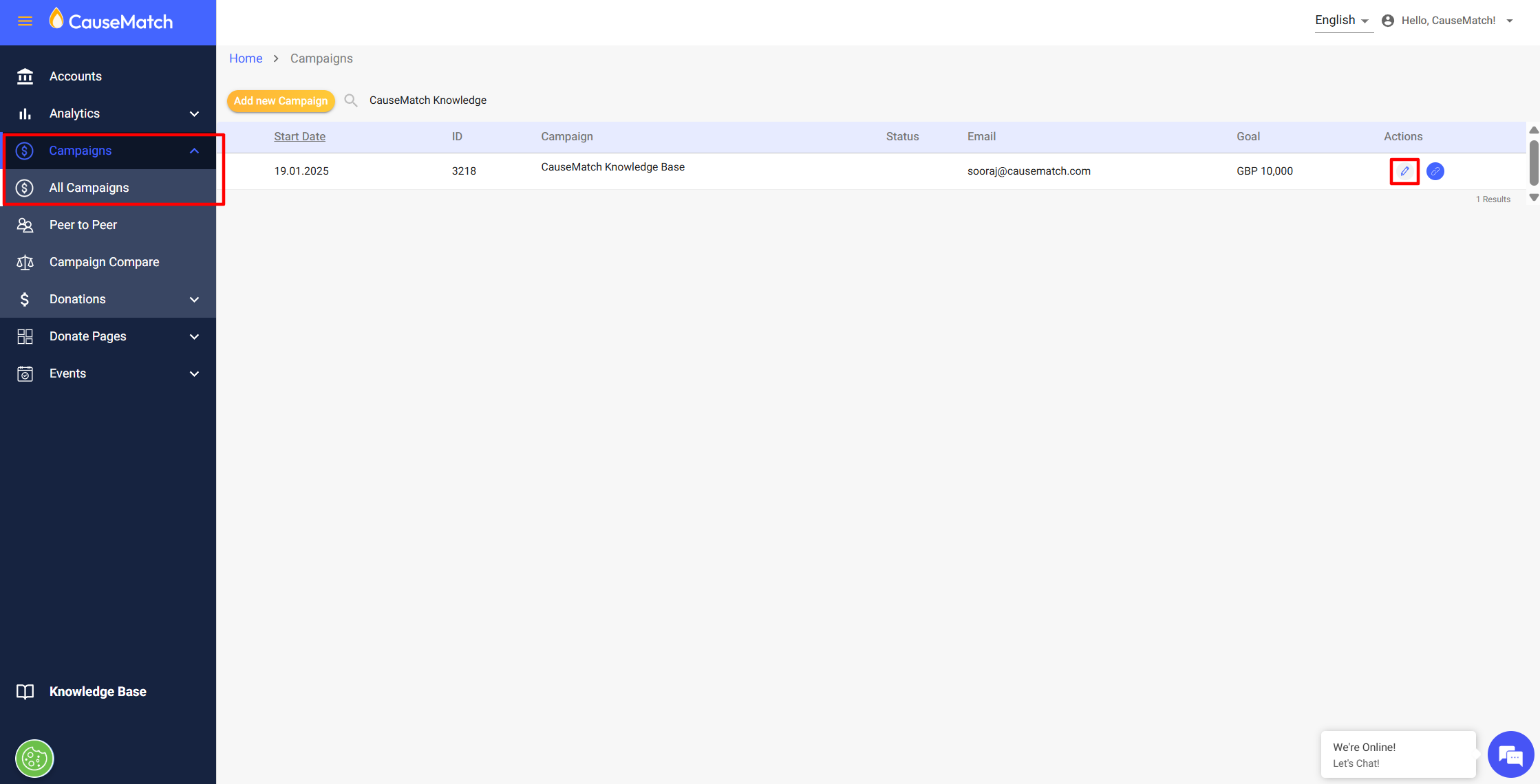Click the search magnifier icon
The height and width of the screenshot is (784, 1540).
click(351, 100)
